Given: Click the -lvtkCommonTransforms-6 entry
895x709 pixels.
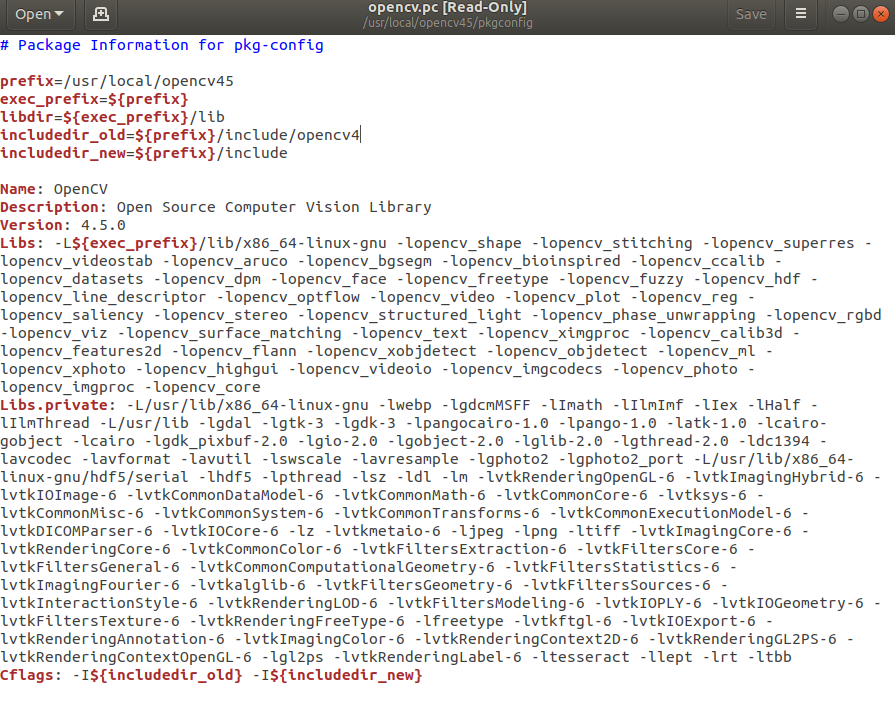Looking at the screenshot, I should pyautogui.click(x=436, y=513).
